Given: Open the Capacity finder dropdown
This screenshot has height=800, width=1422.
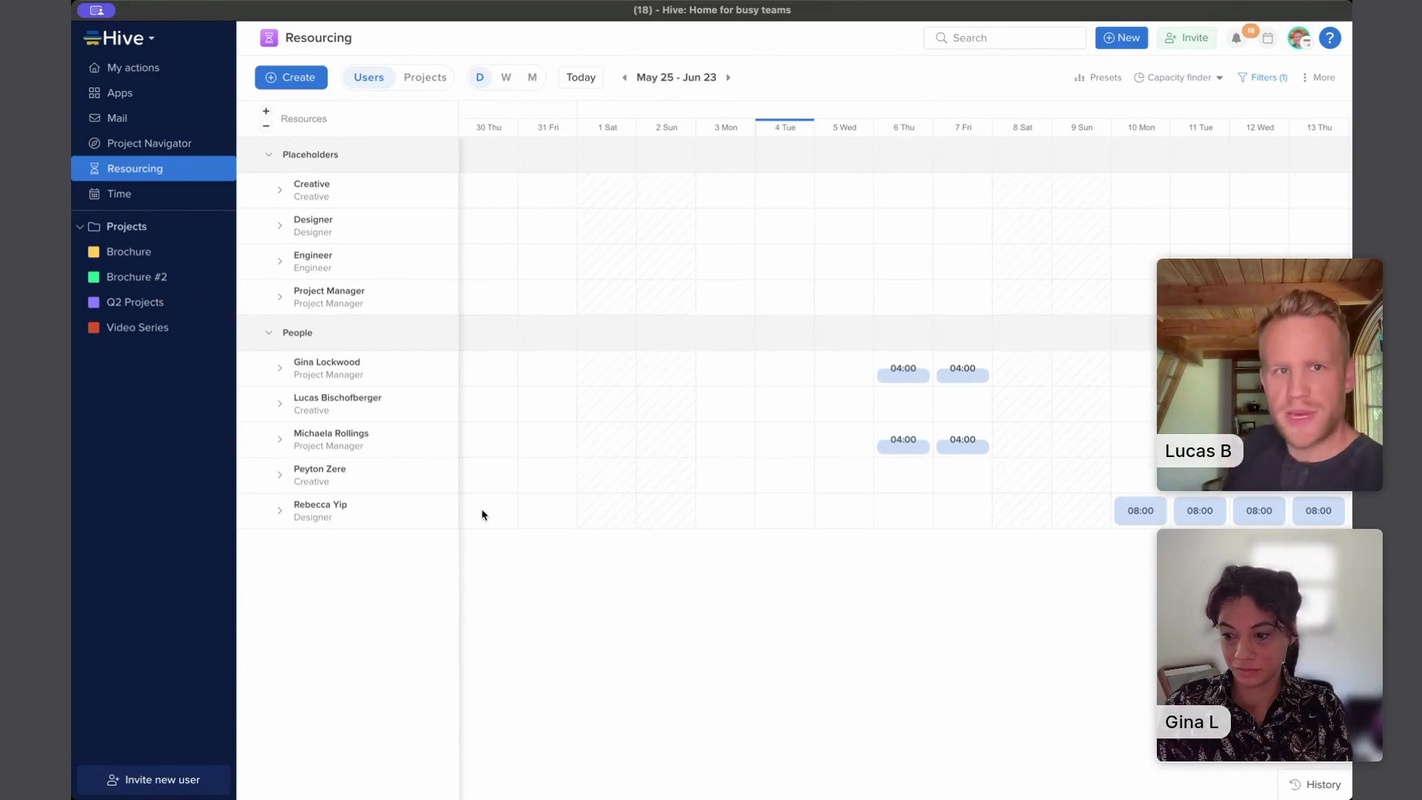Looking at the screenshot, I should 1178,77.
